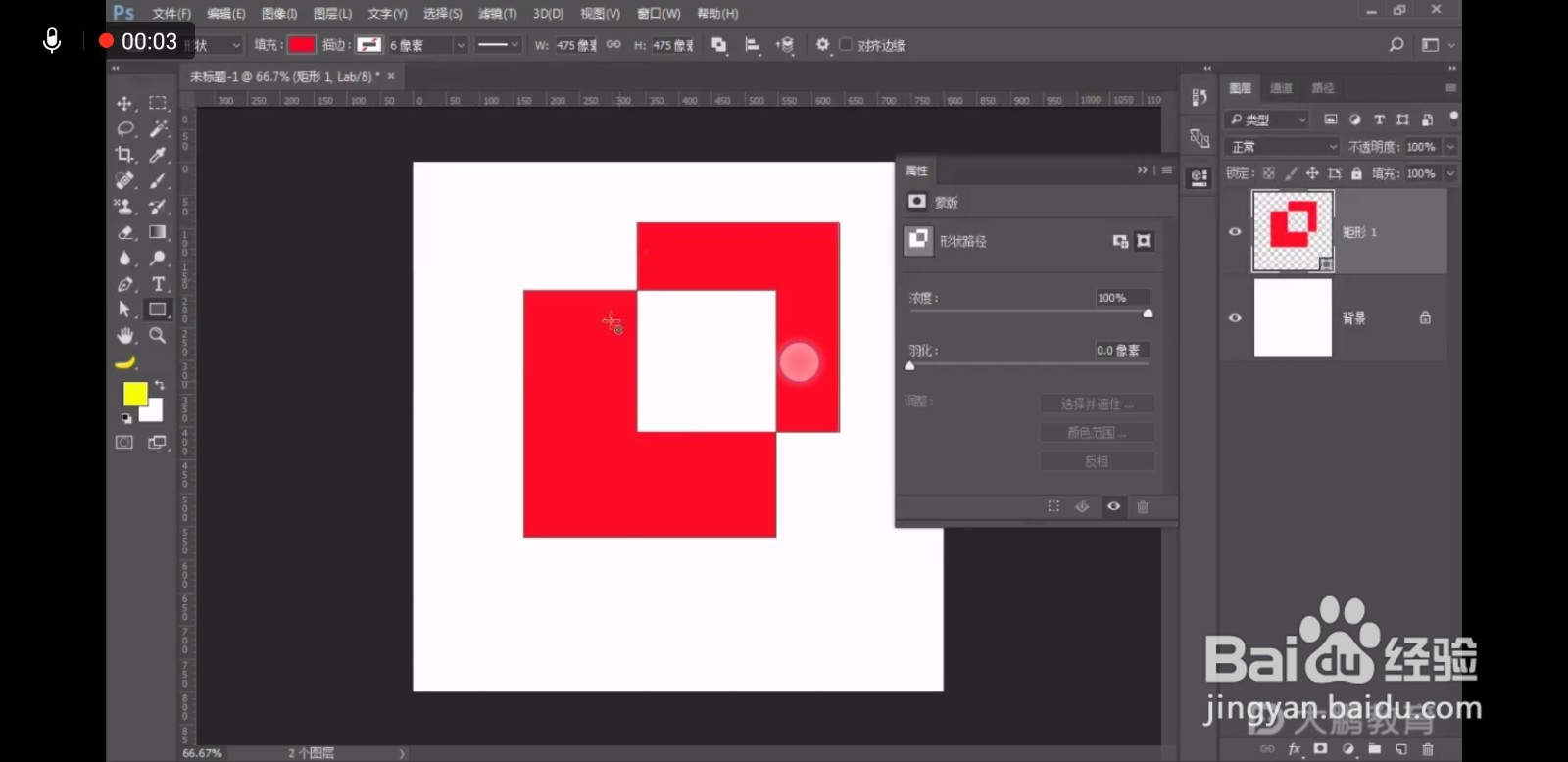Image resolution: width=1568 pixels, height=762 pixels.
Task: Toggle lock image pixels
Action: coord(1291,173)
